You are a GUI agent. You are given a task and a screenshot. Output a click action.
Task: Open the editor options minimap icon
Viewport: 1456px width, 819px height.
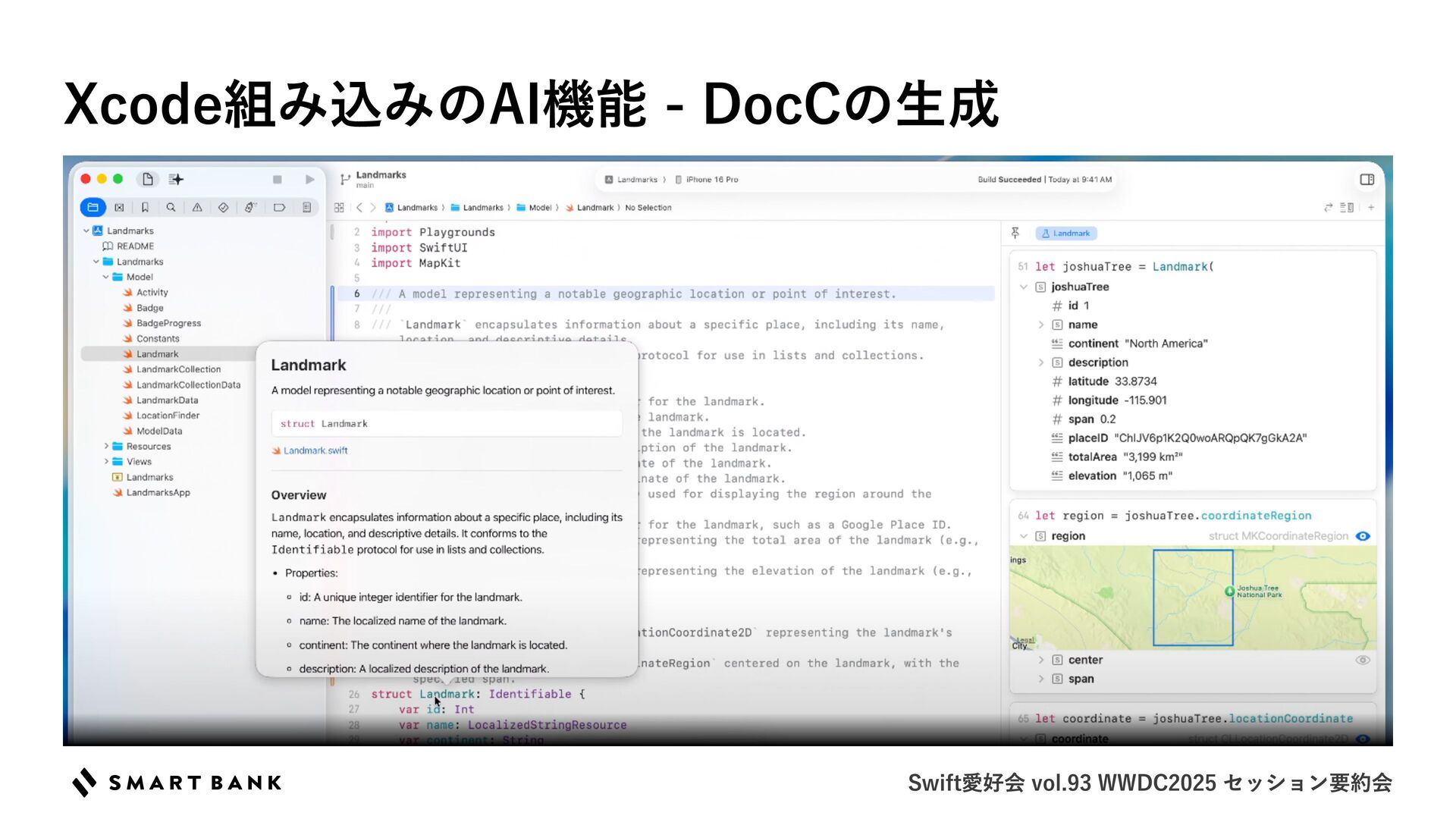coord(1347,207)
